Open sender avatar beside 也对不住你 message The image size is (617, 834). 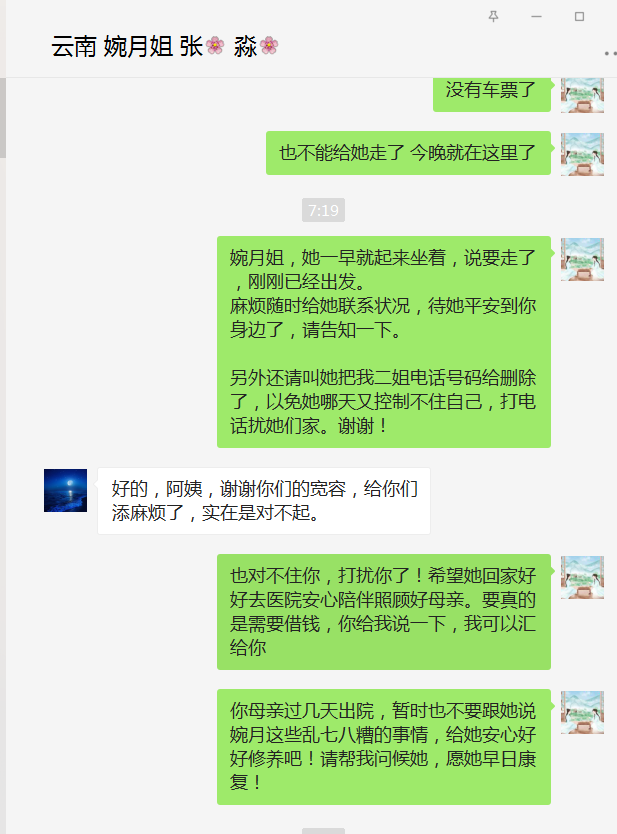[x=582, y=578]
